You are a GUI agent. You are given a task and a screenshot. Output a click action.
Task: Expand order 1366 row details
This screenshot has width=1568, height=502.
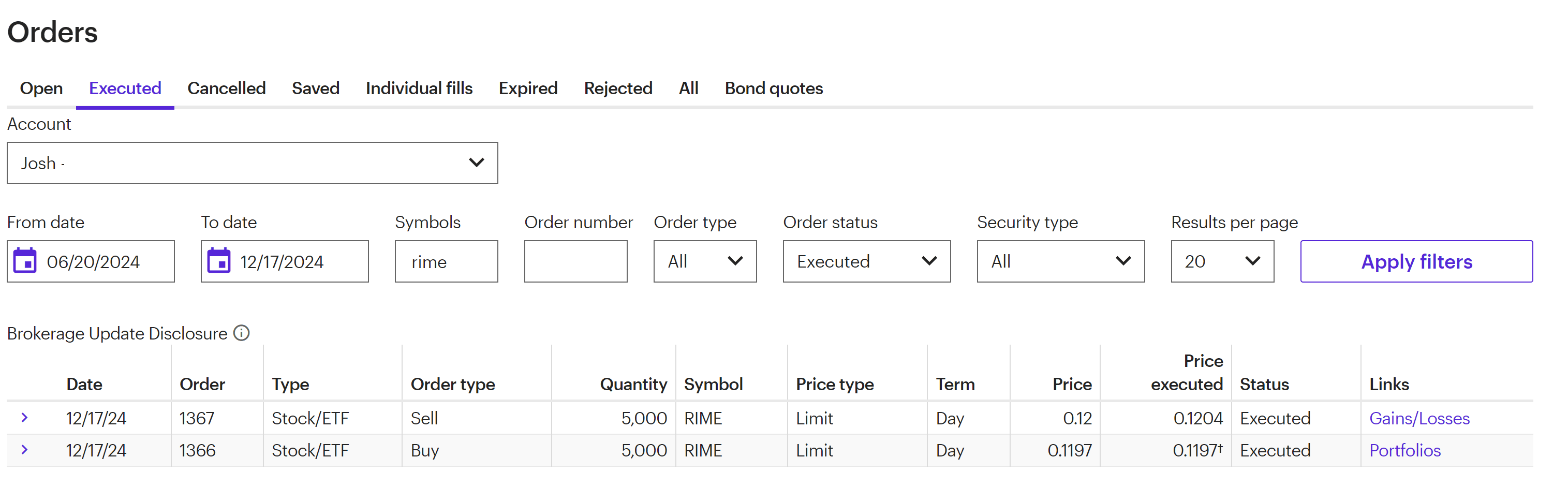tap(24, 450)
